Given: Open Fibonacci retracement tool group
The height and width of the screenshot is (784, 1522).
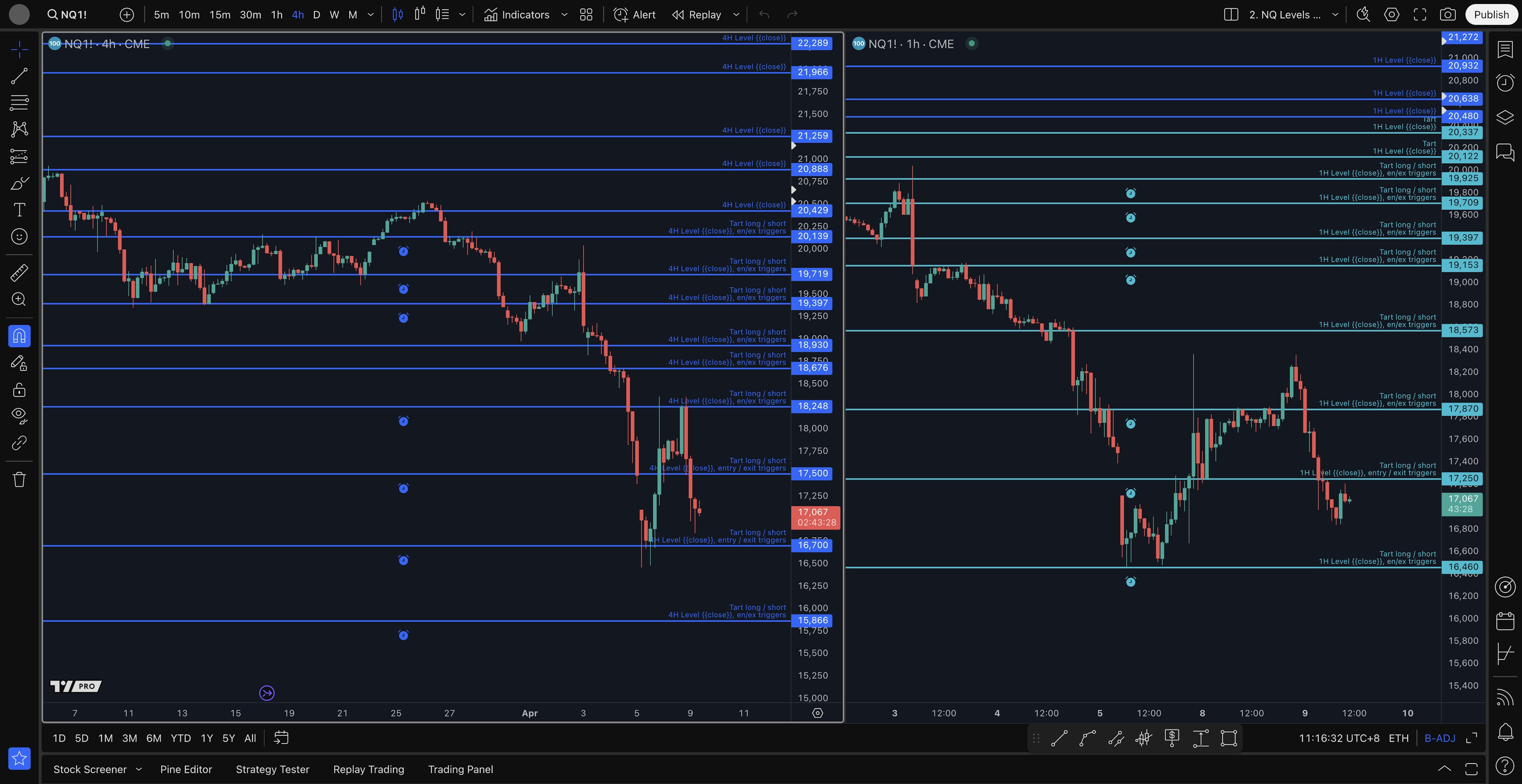Looking at the screenshot, I should tap(19, 102).
